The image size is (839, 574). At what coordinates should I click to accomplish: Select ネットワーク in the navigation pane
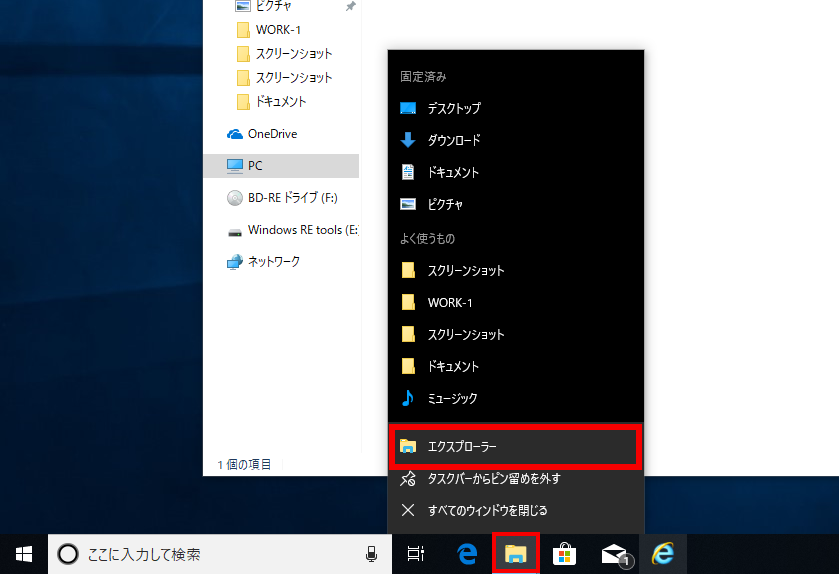click(x=281, y=262)
